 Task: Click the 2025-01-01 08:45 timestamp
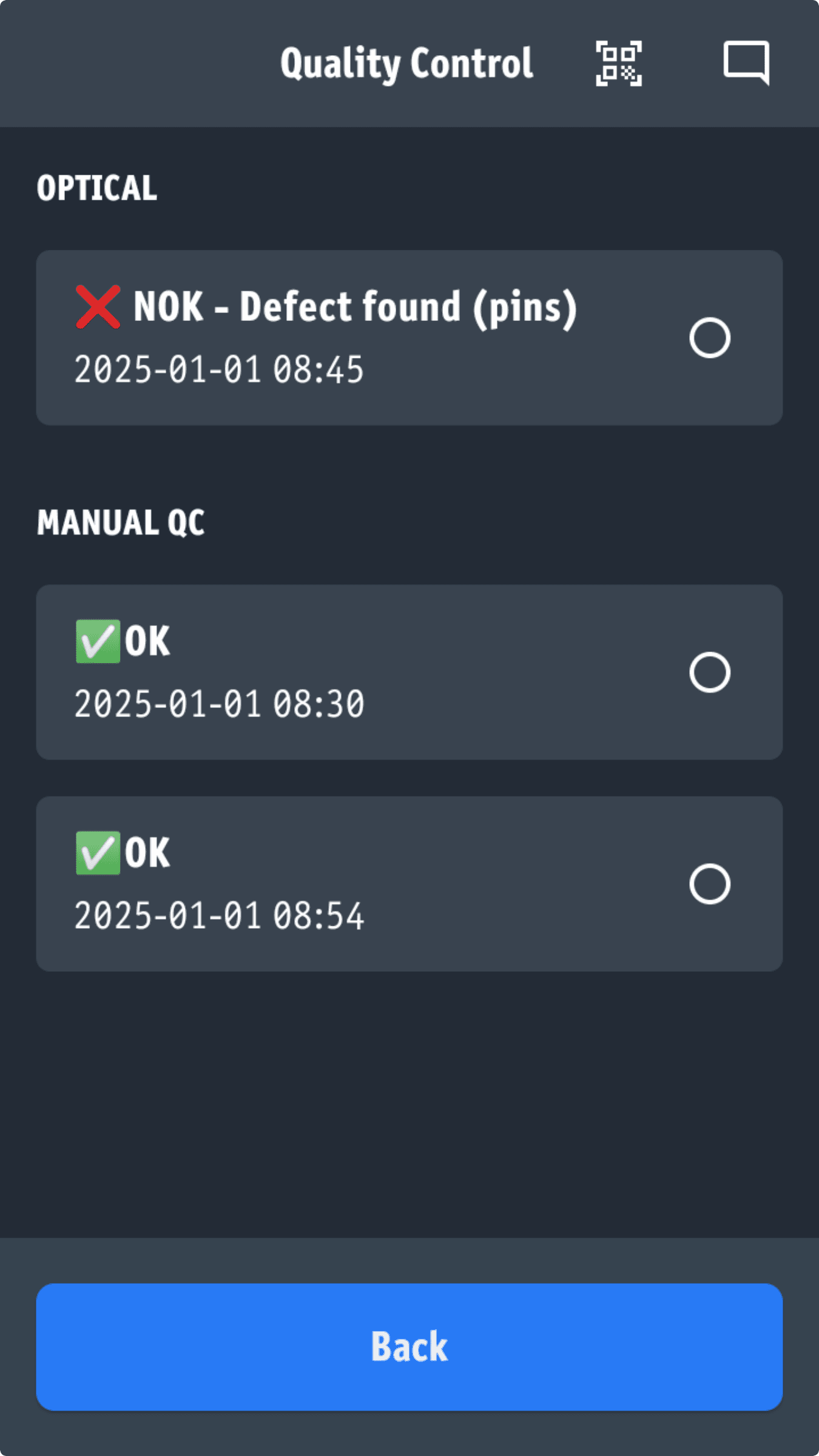coord(220,369)
